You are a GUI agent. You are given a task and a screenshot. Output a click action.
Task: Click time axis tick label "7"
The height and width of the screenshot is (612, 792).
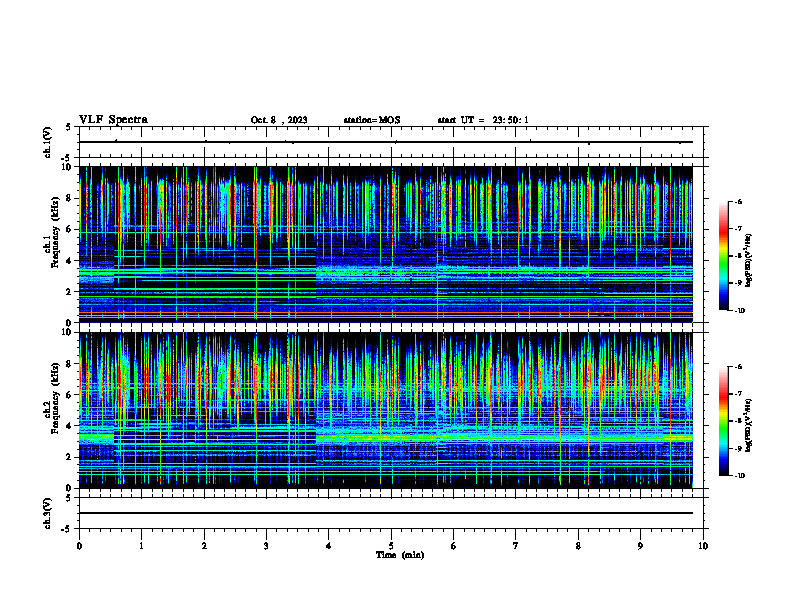click(516, 546)
